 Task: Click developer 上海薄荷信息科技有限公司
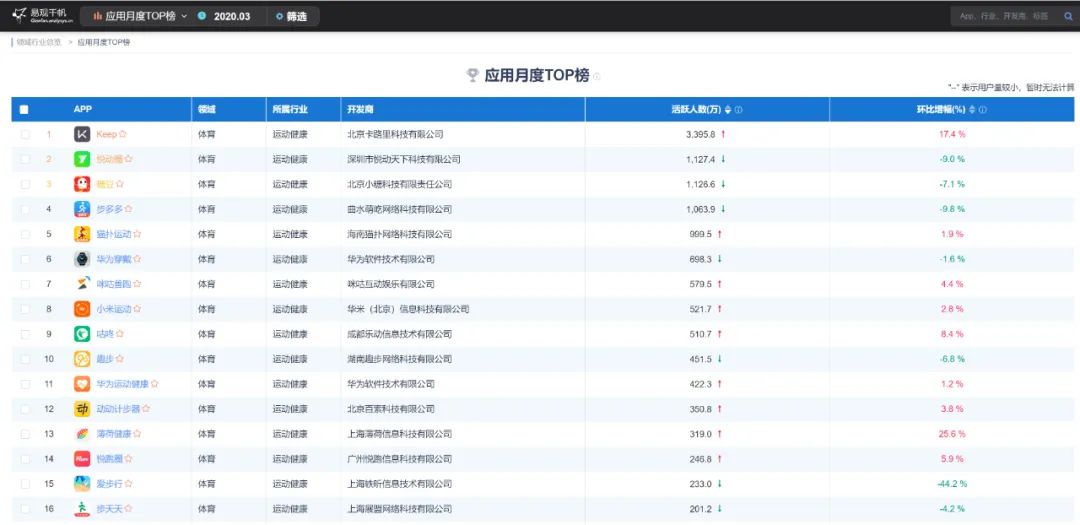click(399, 434)
